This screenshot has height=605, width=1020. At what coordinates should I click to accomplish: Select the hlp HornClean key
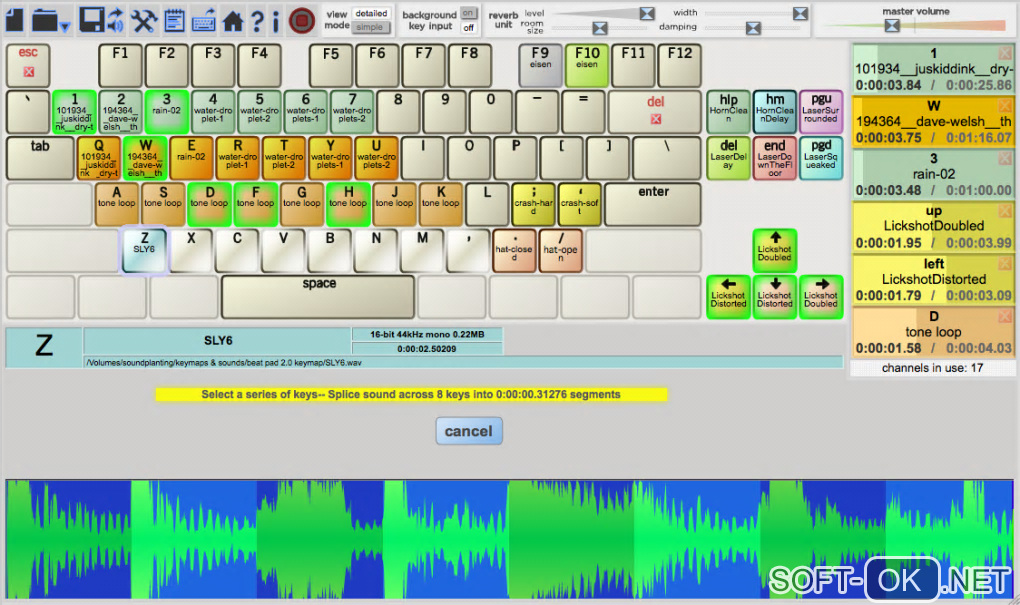pyautogui.click(x=729, y=112)
